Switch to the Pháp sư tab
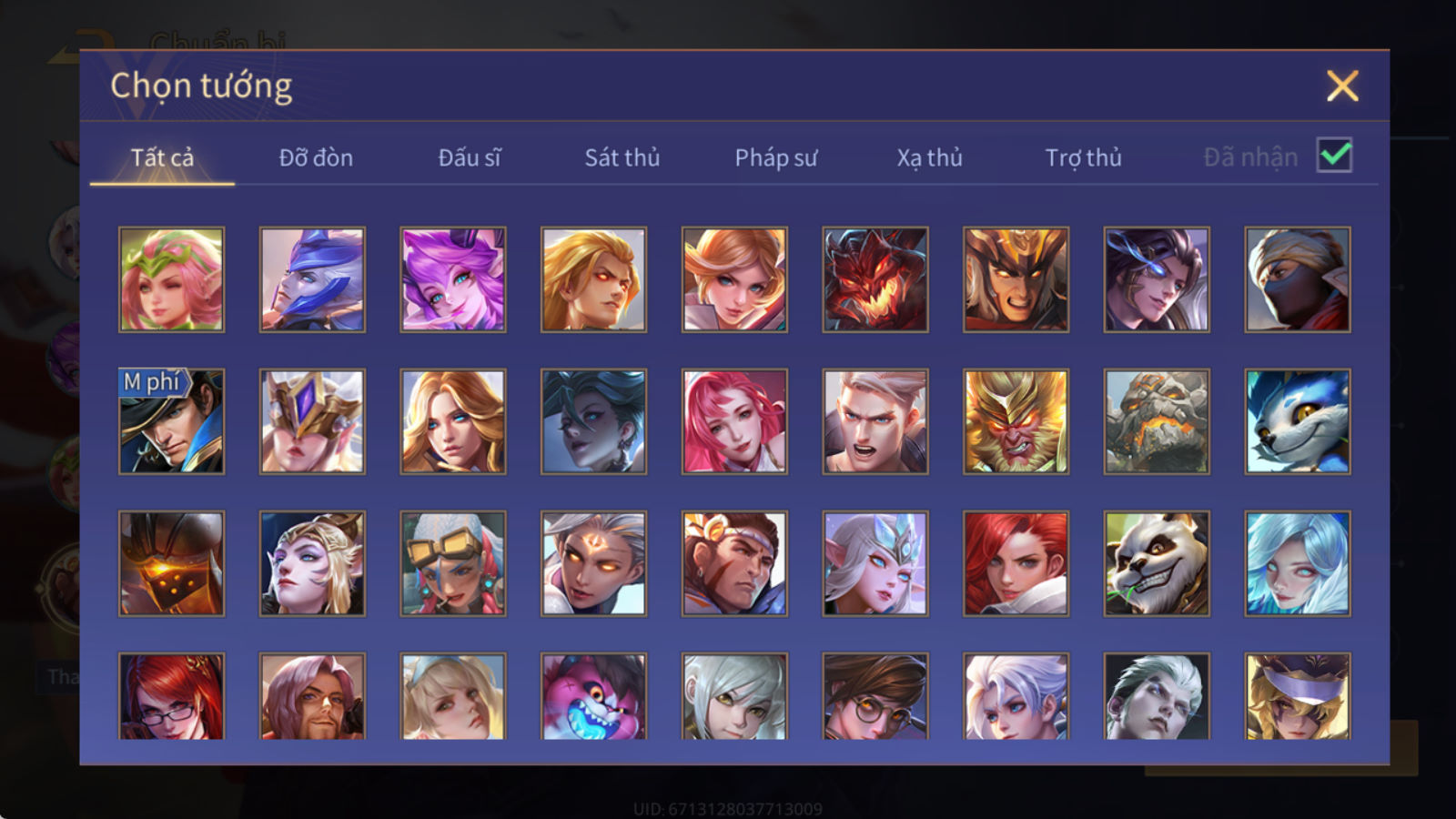Screen dimensions: 1456x819 point(775,157)
